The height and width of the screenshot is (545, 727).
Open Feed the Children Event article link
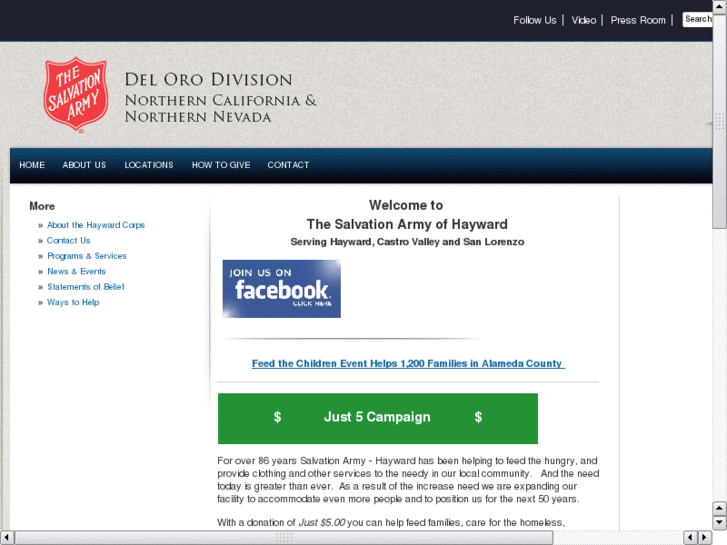408,364
